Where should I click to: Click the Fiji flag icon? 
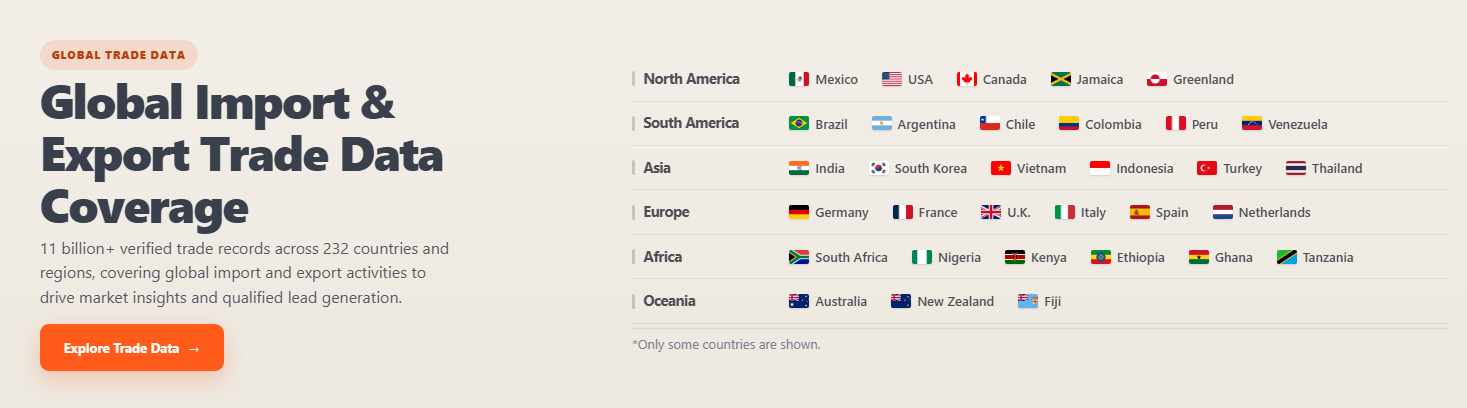pyautogui.click(x=1028, y=301)
